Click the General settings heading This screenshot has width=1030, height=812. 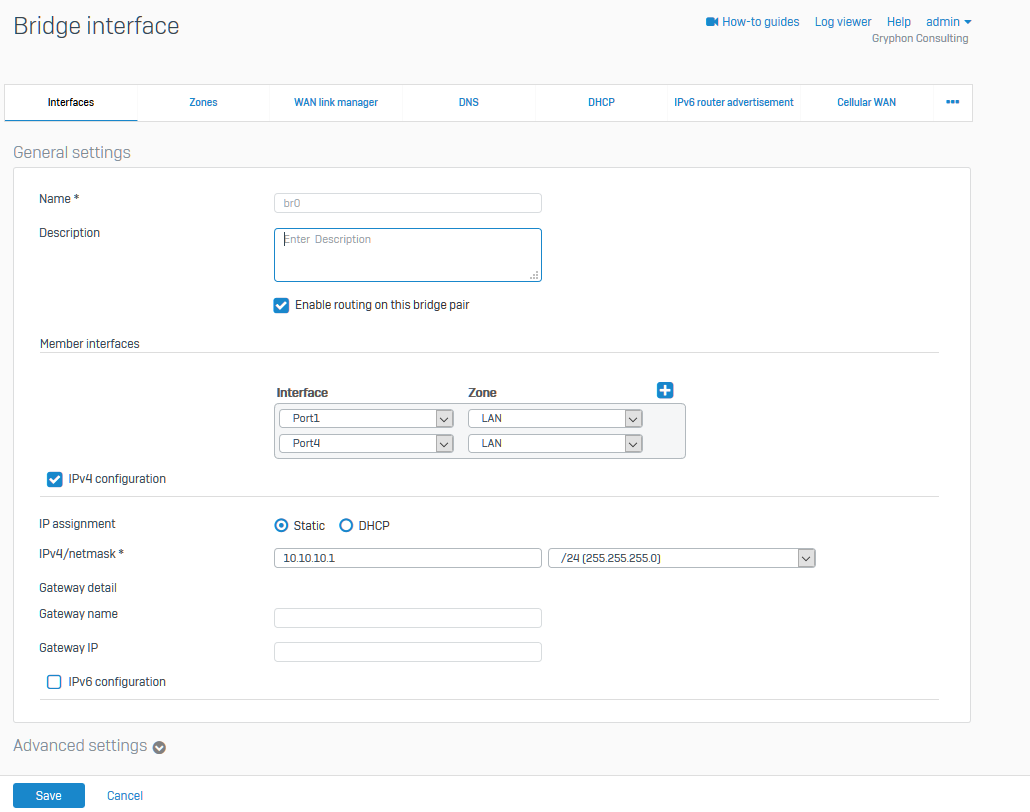pos(72,152)
